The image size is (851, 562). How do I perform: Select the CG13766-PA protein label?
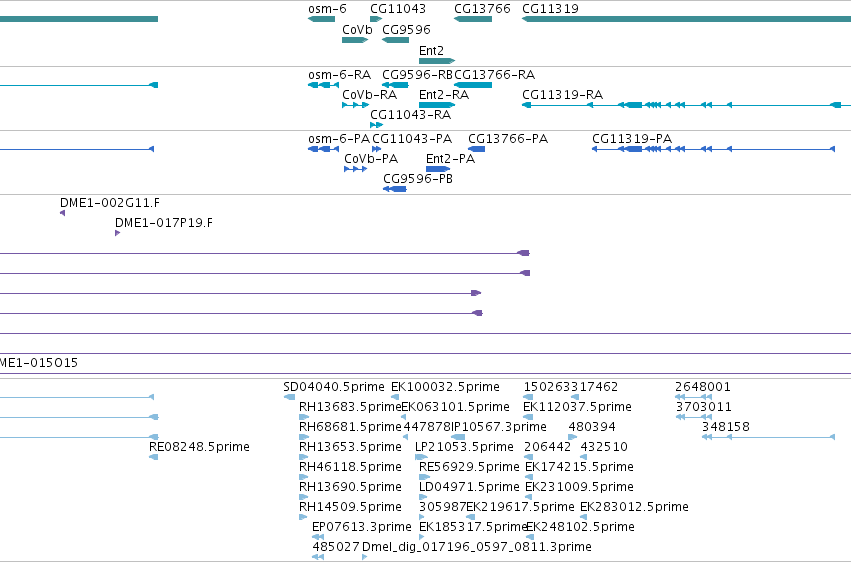point(508,139)
